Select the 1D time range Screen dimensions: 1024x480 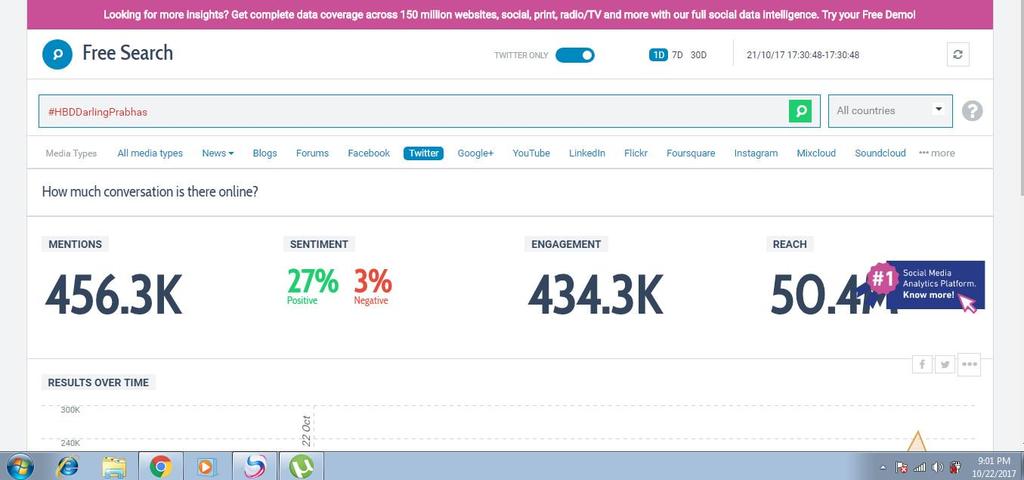(658, 55)
